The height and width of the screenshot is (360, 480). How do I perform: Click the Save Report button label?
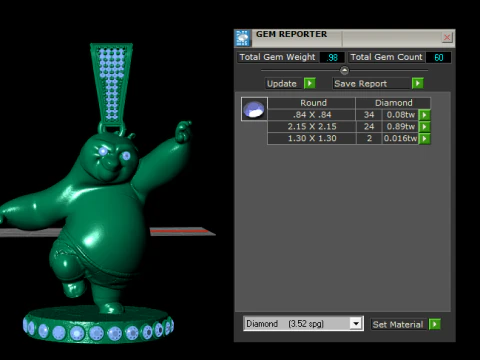pos(371,83)
